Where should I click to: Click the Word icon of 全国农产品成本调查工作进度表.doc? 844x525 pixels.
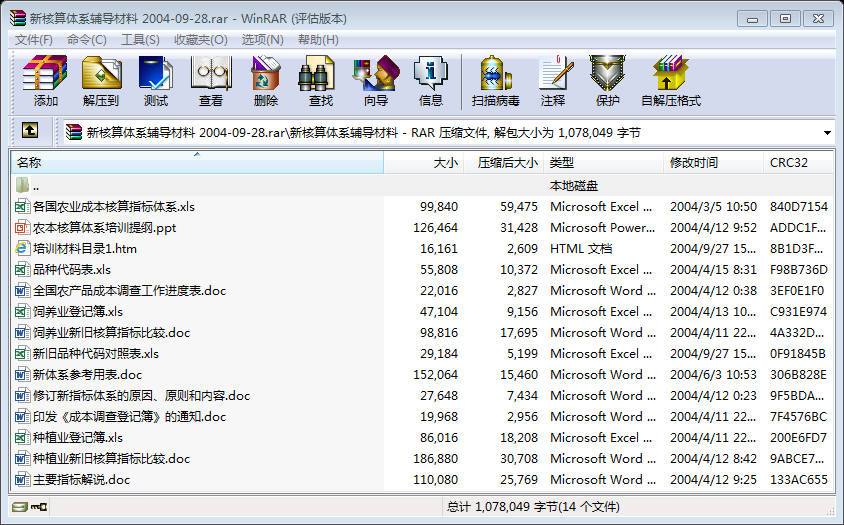tap(22, 290)
